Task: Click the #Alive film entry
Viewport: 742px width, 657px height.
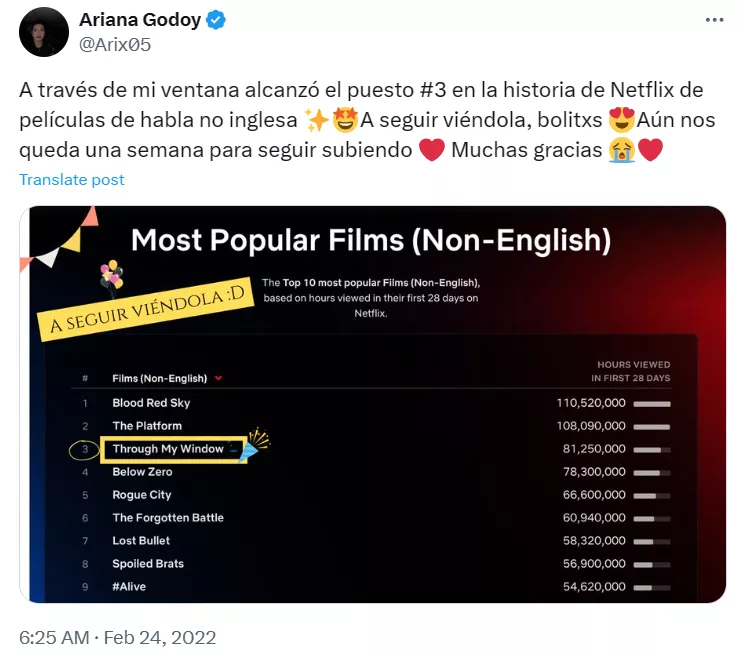Action: tap(129, 587)
